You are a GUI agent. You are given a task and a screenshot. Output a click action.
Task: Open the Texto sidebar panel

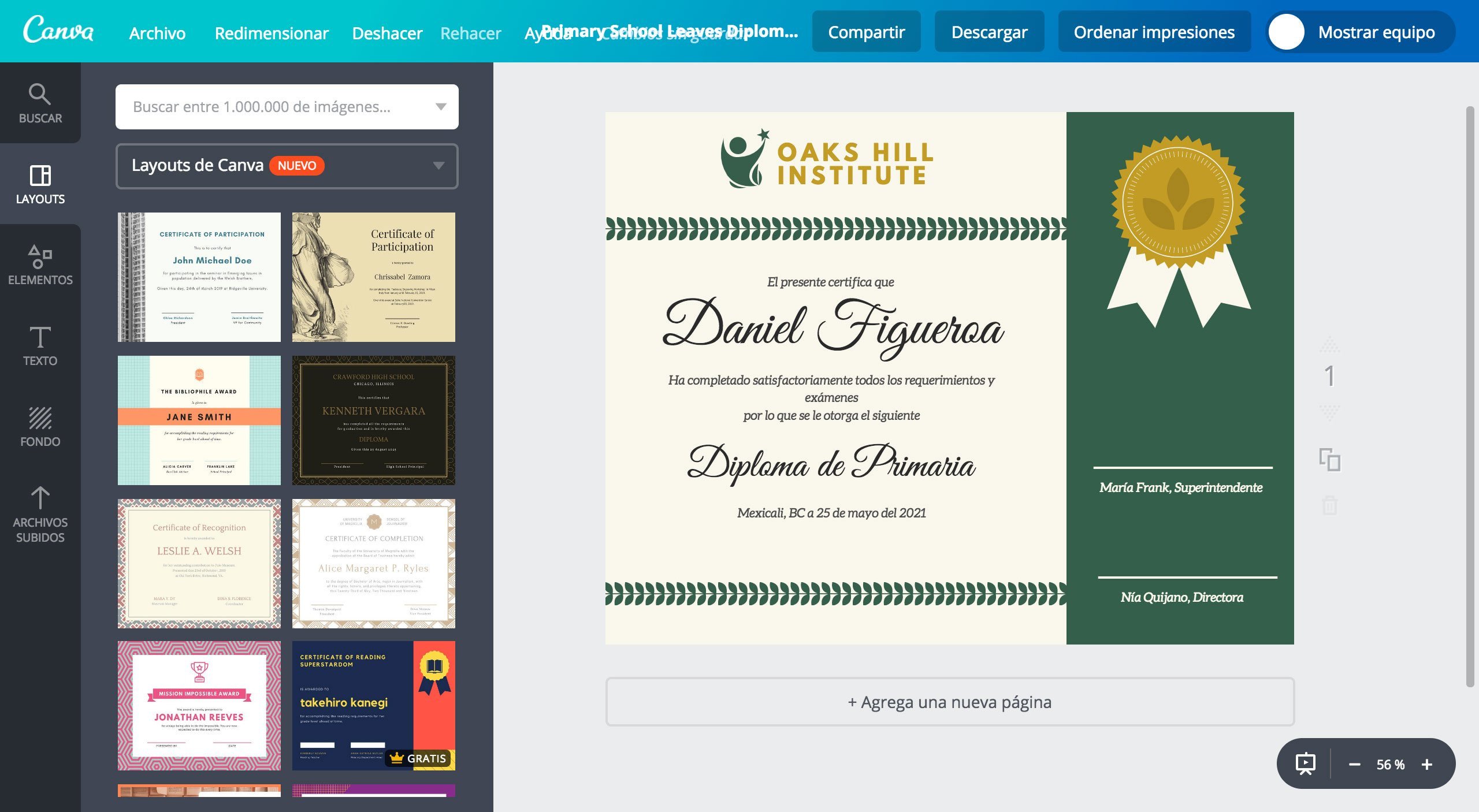pyautogui.click(x=40, y=346)
